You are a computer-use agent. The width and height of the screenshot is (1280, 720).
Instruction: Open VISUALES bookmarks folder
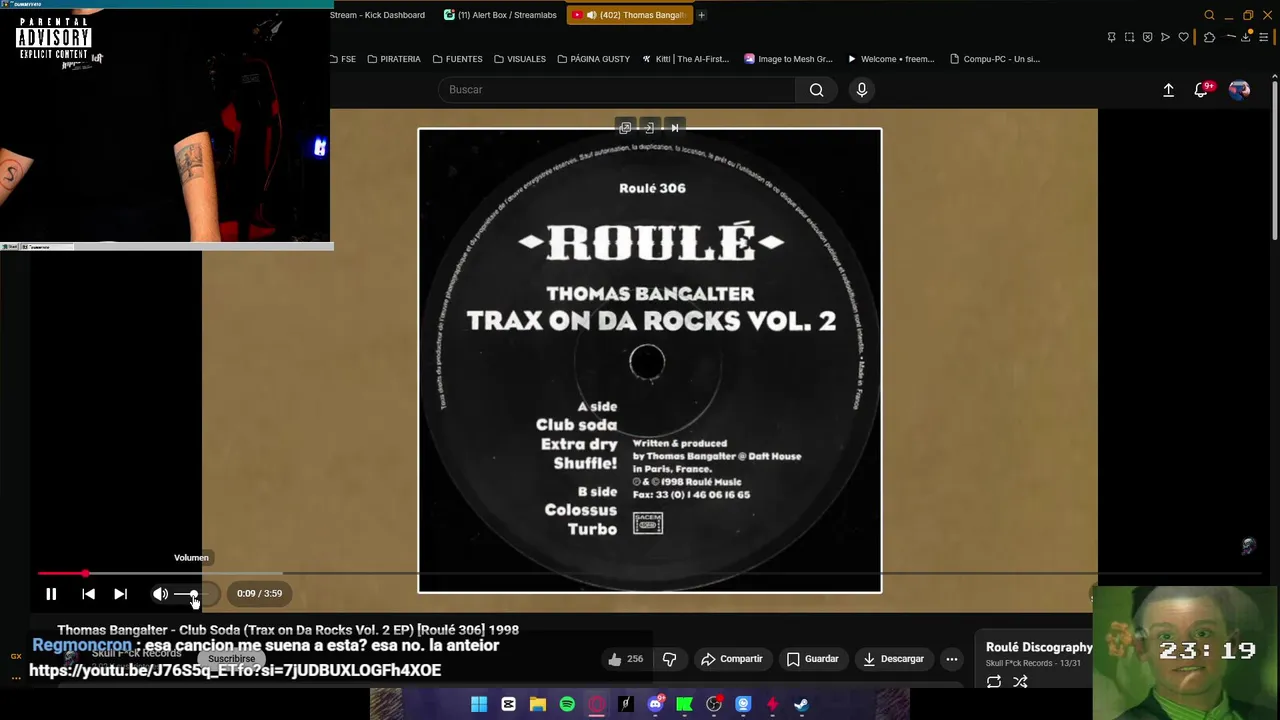point(520,59)
